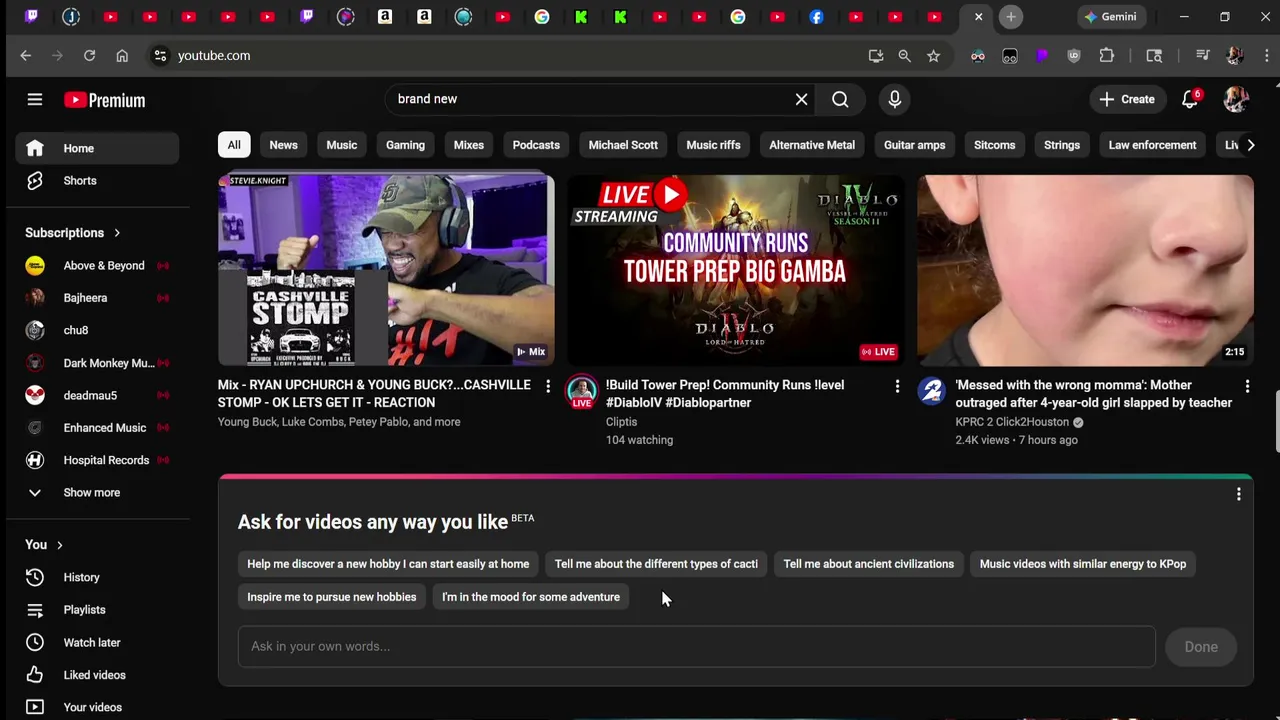Open the Hospital Records channel
1280x720 pixels.
click(x=97, y=460)
